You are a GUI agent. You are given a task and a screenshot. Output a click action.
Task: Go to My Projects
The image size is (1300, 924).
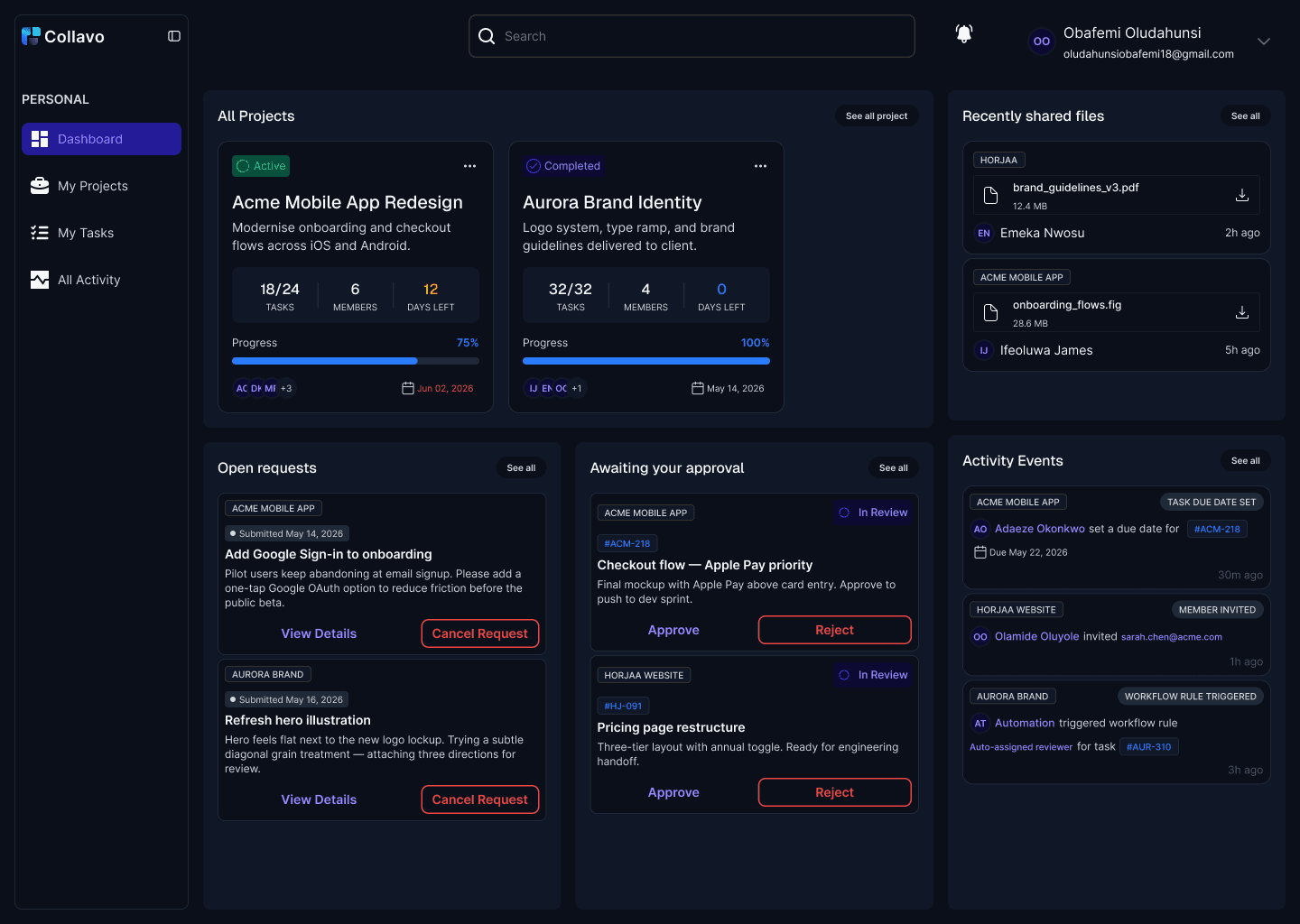101,186
